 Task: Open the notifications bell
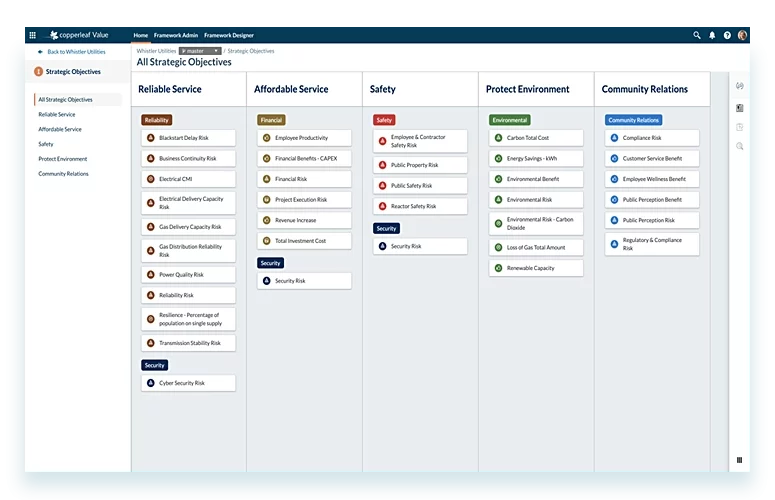coord(712,35)
